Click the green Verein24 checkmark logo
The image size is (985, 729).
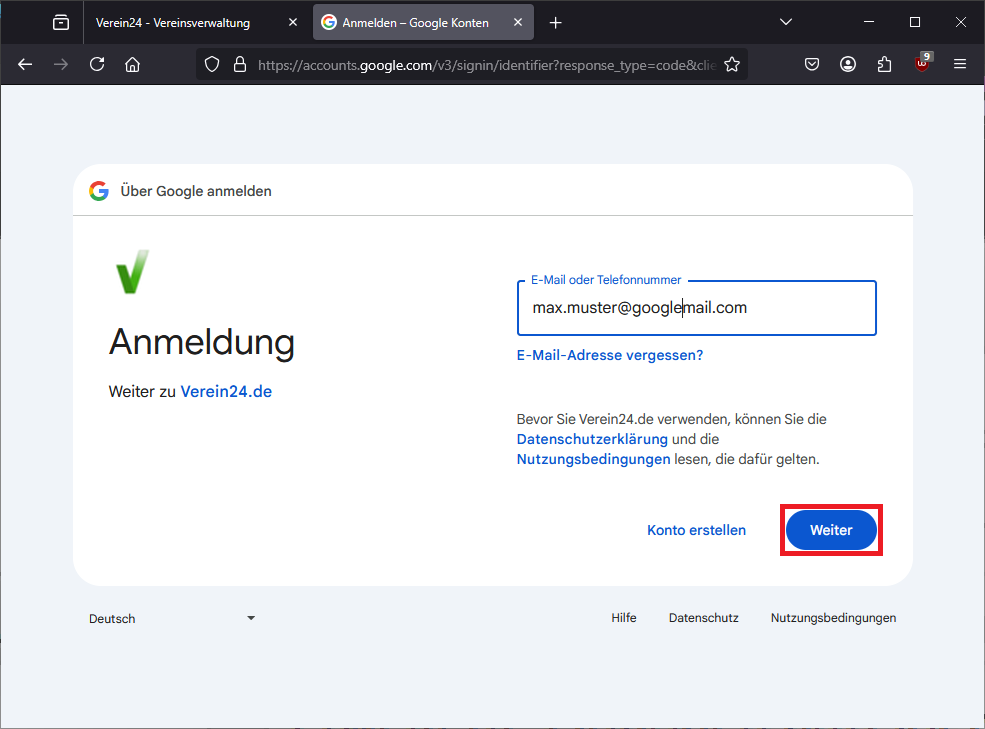(x=133, y=271)
